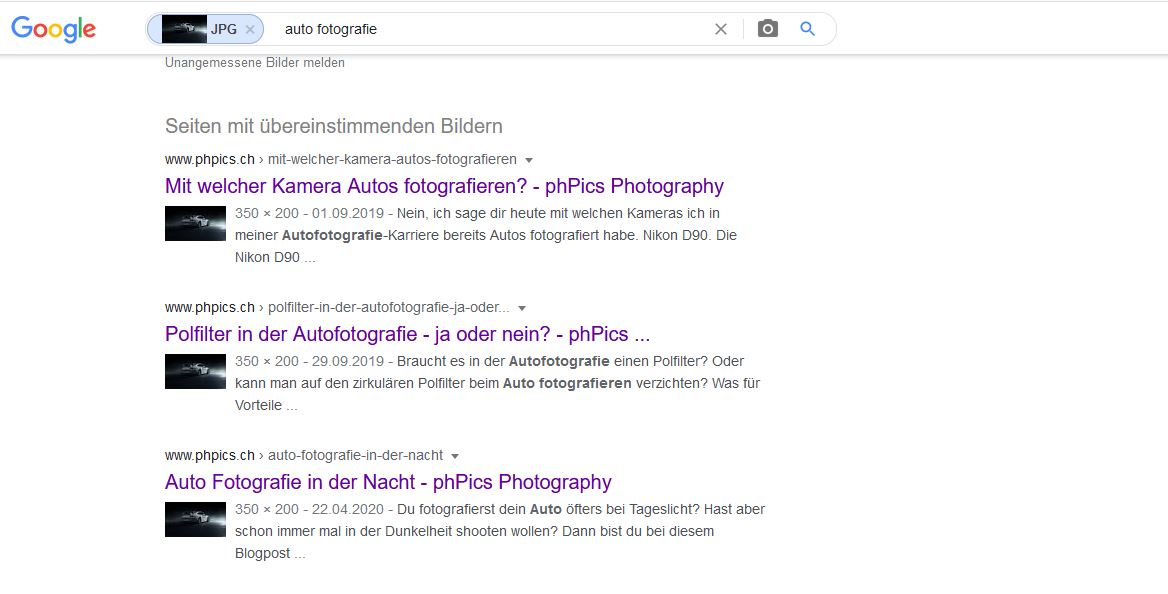Screen dimensions: 1168x594
Task: Click 'Seiten mit übereinstimmenden Bildern' heading
Action: pyautogui.click(x=334, y=126)
